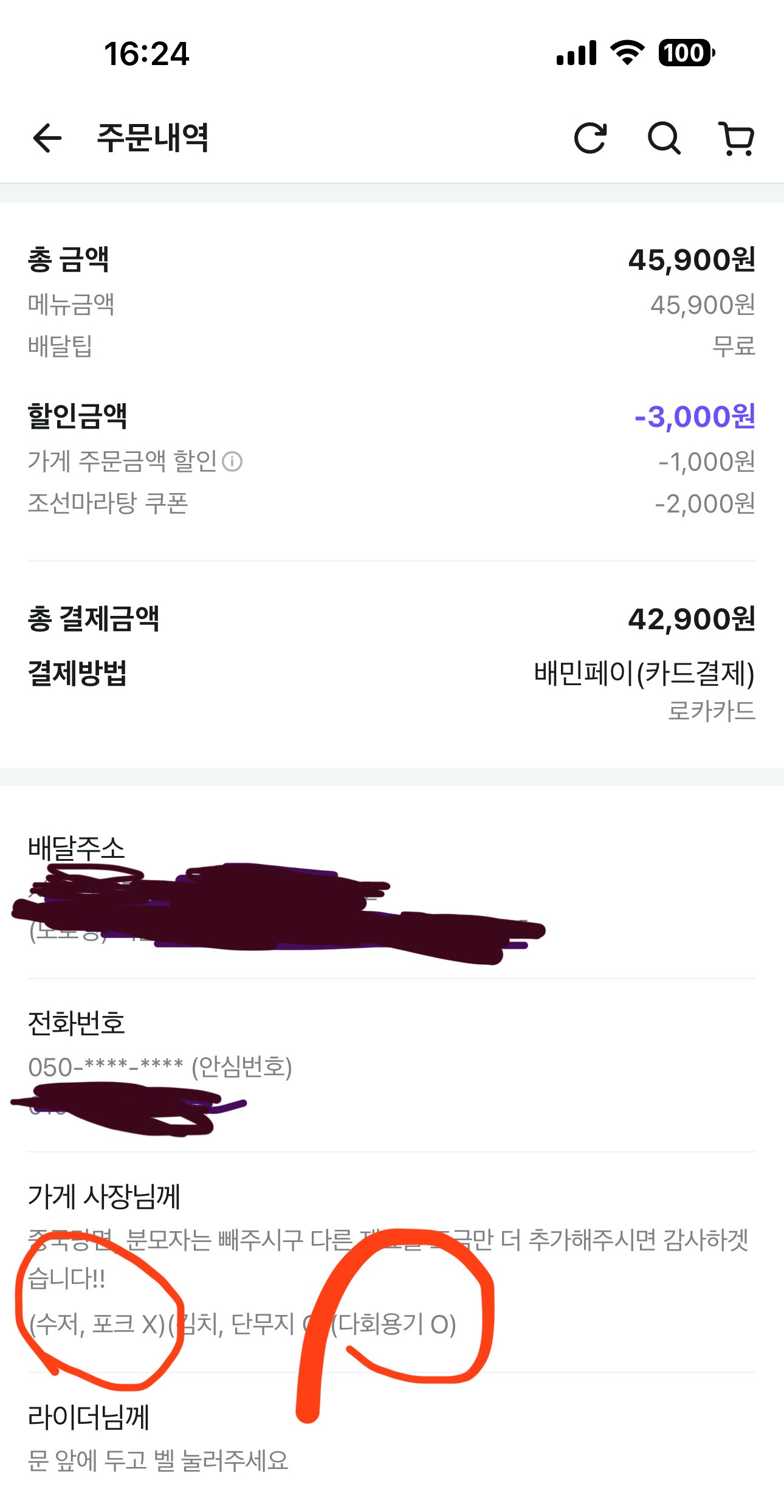This screenshot has height=1512, width=784.
Task: Select the 조선마라탕 쿠폰 discount row
Action: [108, 503]
